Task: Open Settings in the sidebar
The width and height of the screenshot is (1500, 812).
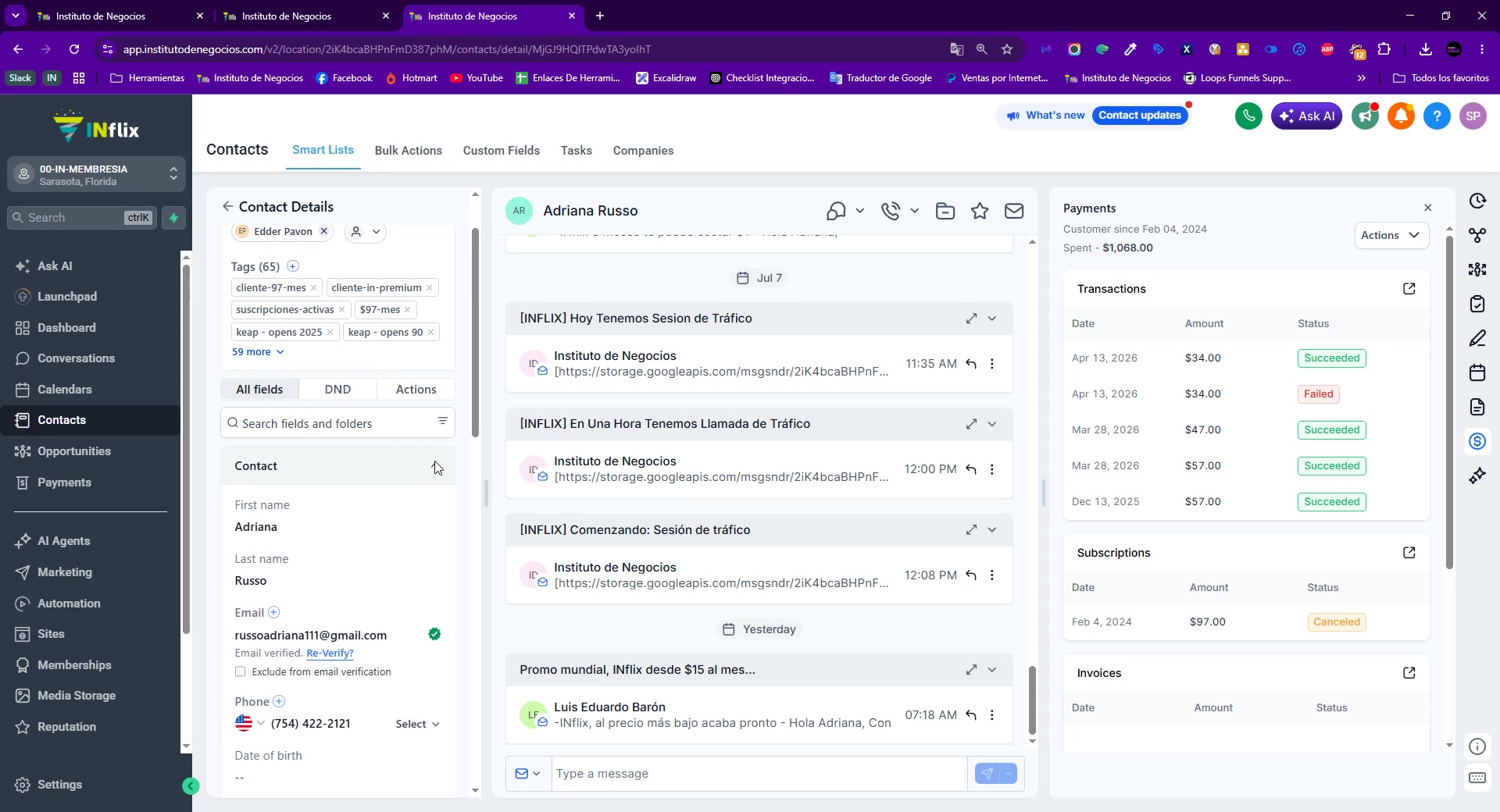Action: [x=59, y=785]
